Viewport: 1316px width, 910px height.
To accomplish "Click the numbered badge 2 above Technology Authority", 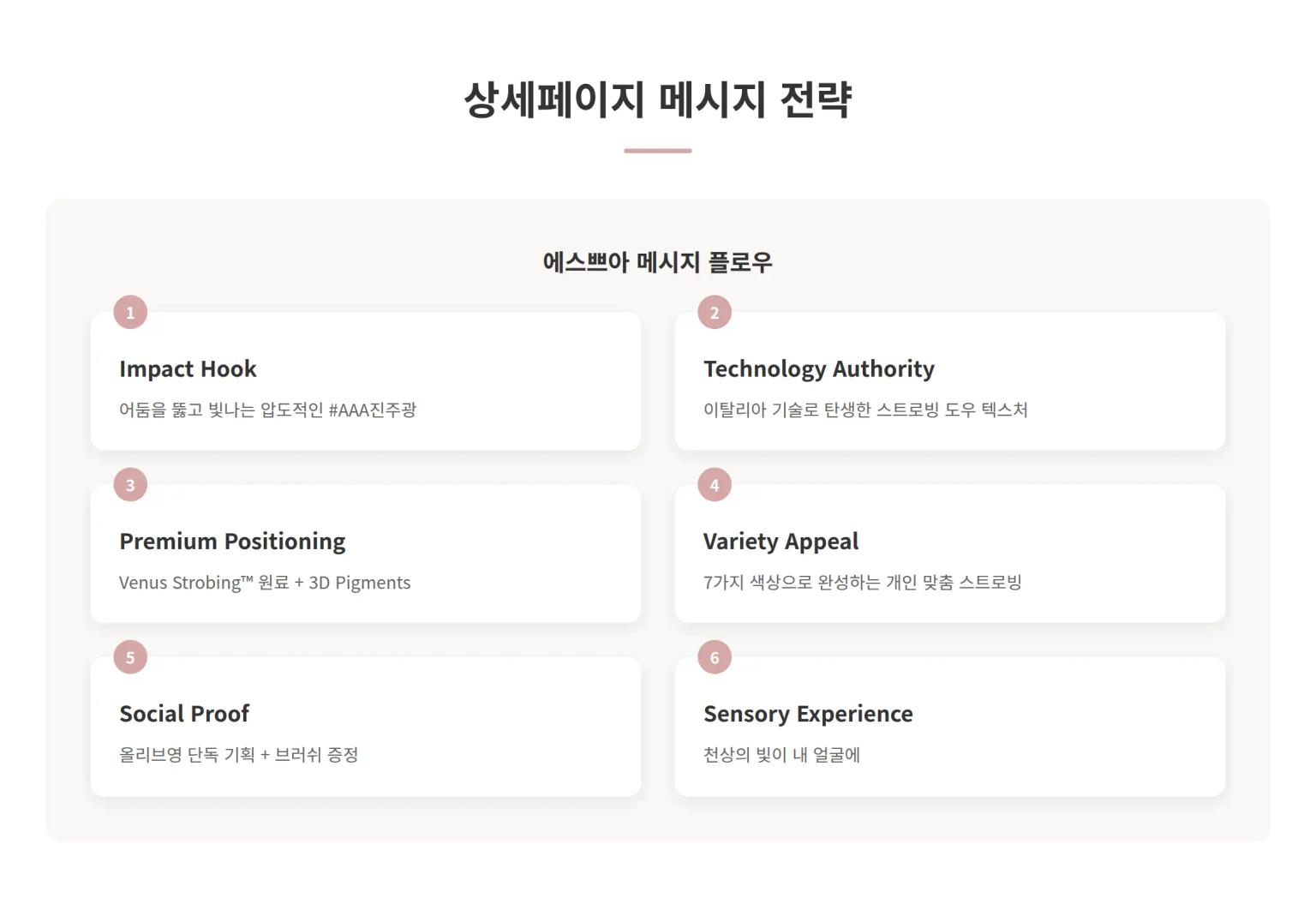I will (714, 312).
